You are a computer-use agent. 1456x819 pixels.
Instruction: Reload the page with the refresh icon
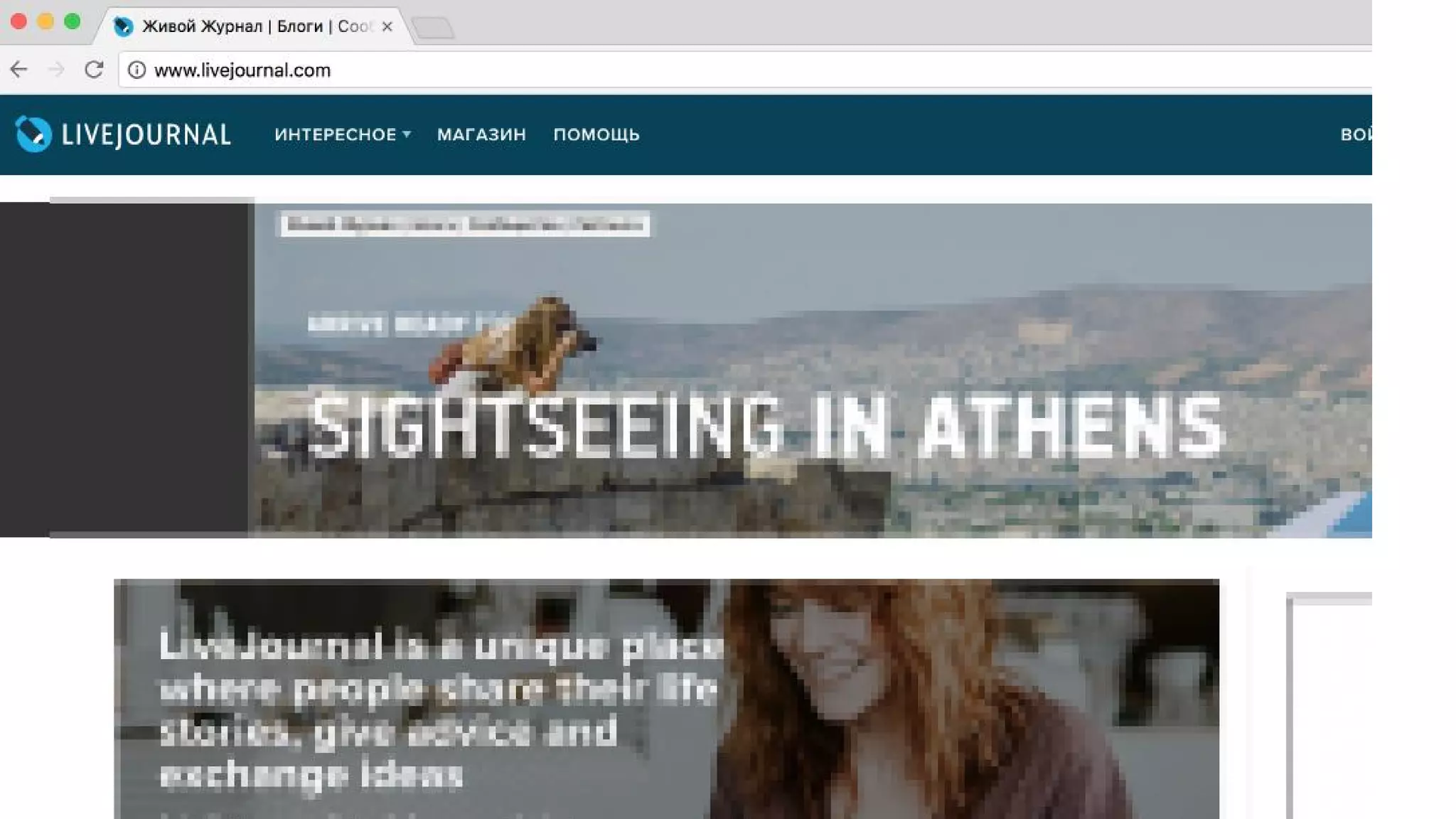coord(94,70)
